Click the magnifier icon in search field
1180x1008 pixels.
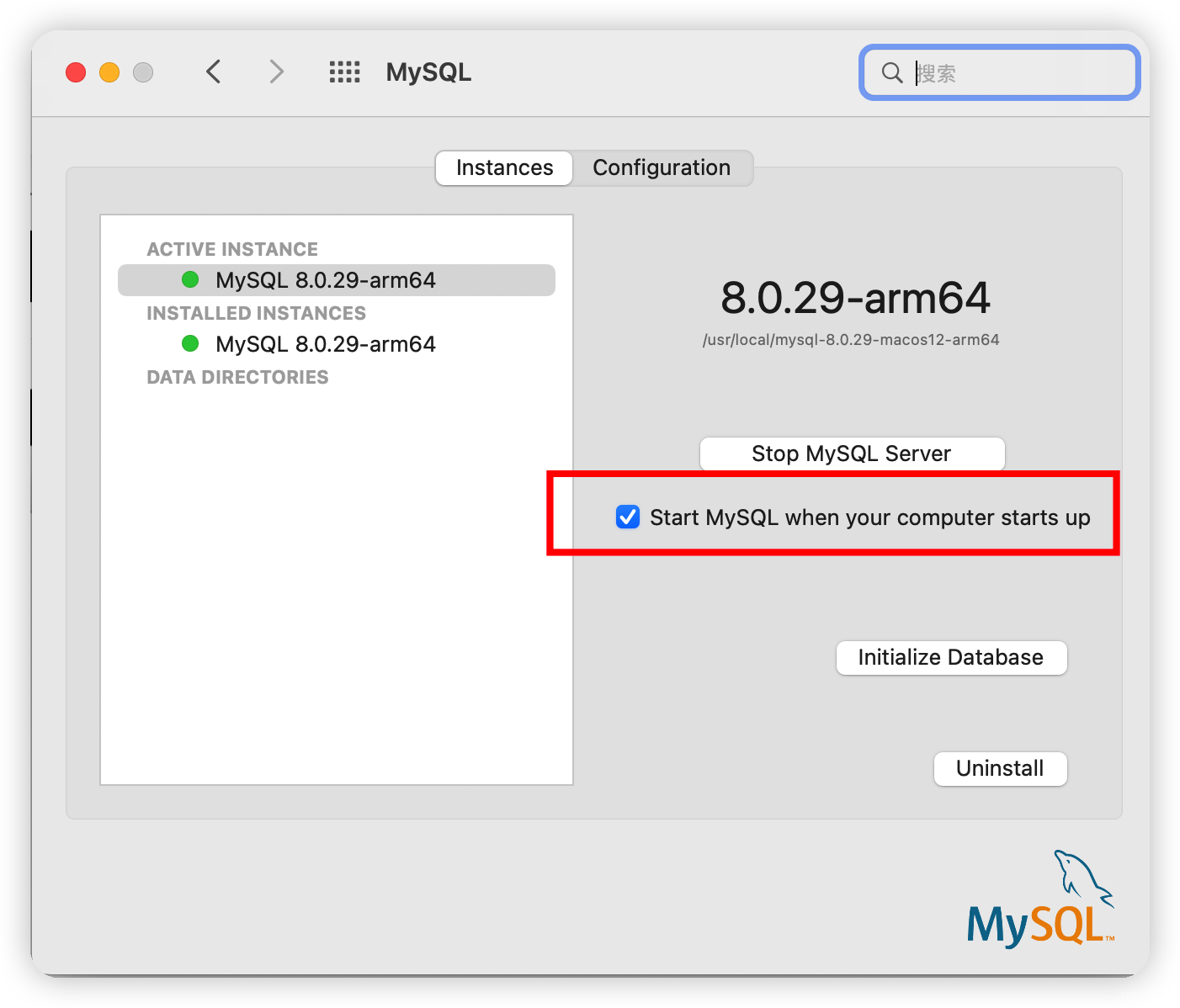(892, 72)
